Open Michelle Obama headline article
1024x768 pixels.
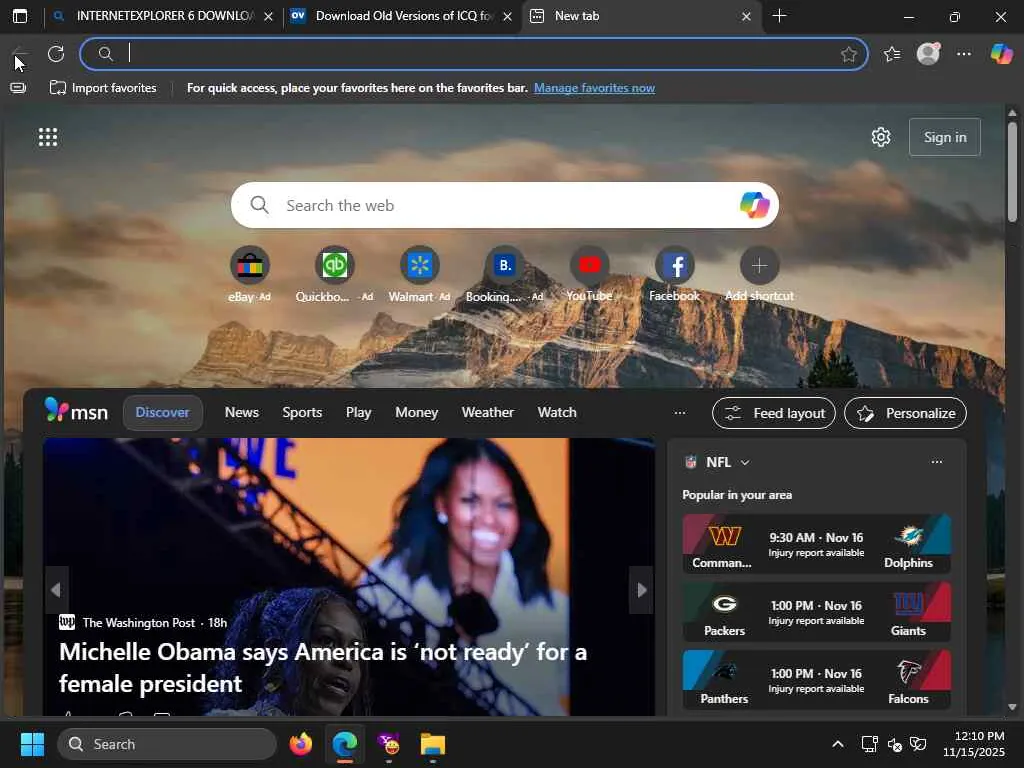tap(323, 667)
